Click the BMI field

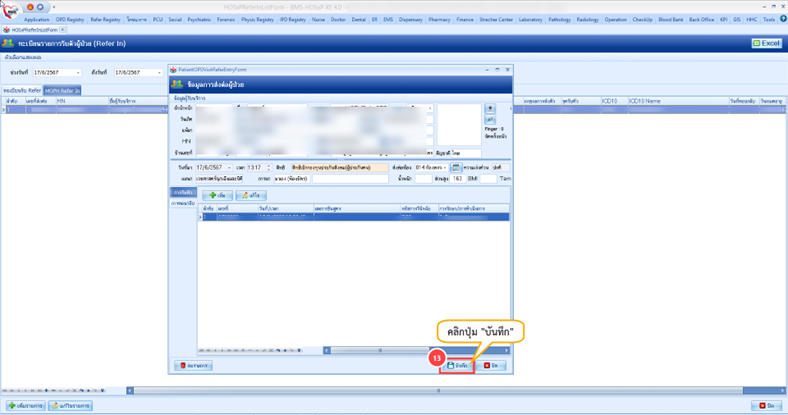(488, 179)
